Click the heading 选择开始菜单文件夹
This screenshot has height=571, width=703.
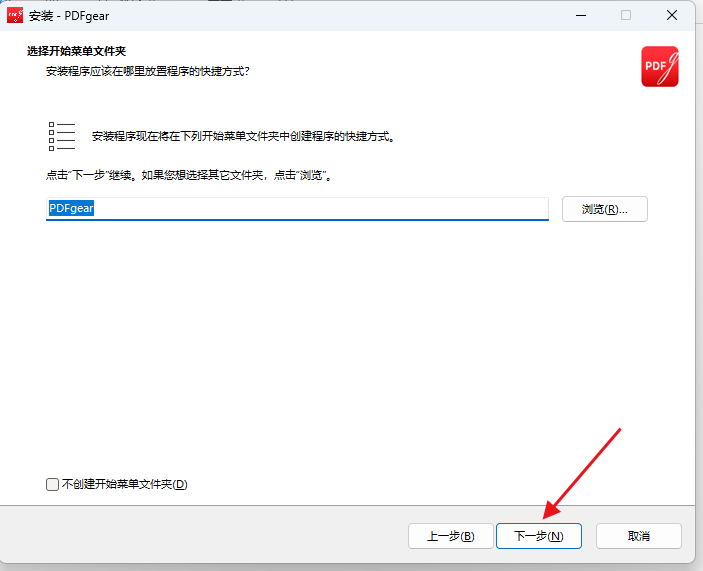pos(76,51)
